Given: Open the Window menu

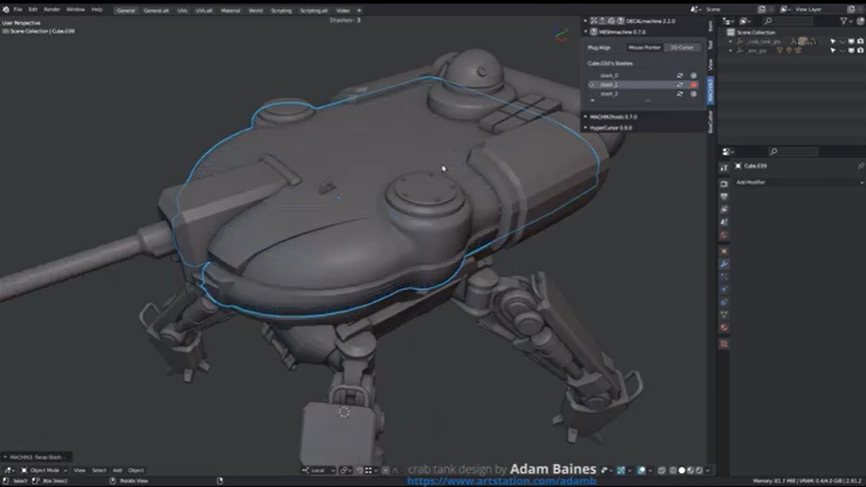Looking at the screenshot, I should (76, 9).
